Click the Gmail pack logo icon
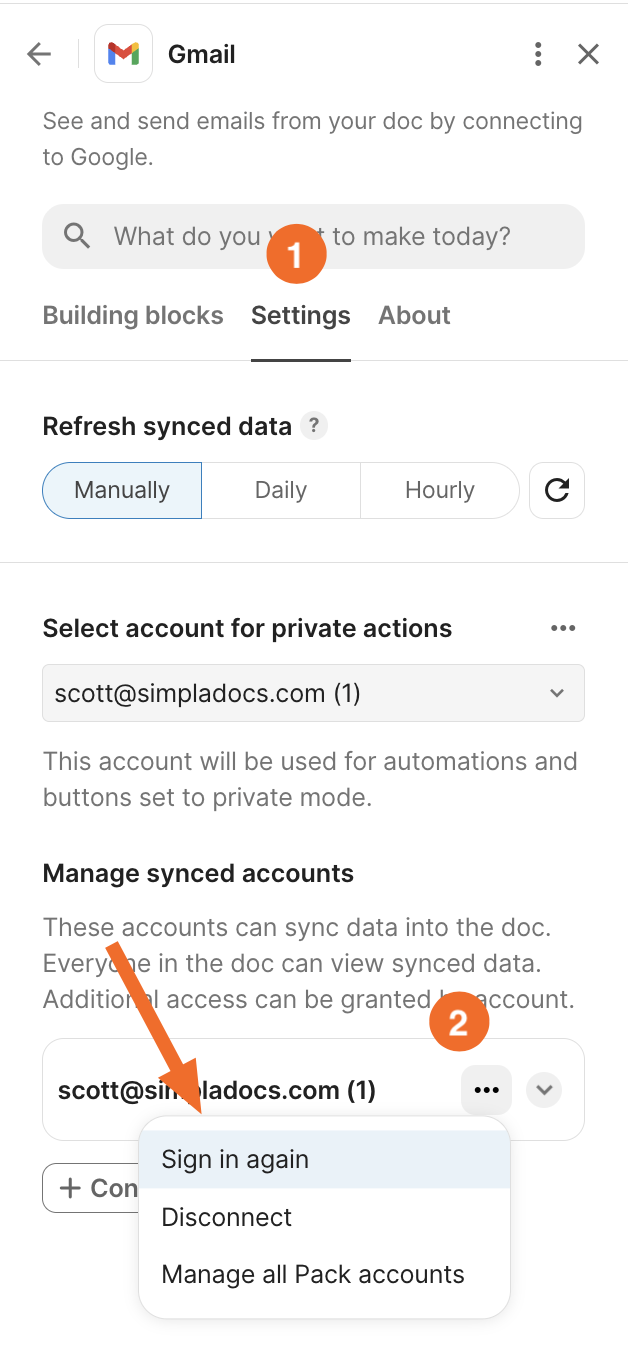Viewport: 628px width, 1354px height. pyautogui.click(x=123, y=54)
